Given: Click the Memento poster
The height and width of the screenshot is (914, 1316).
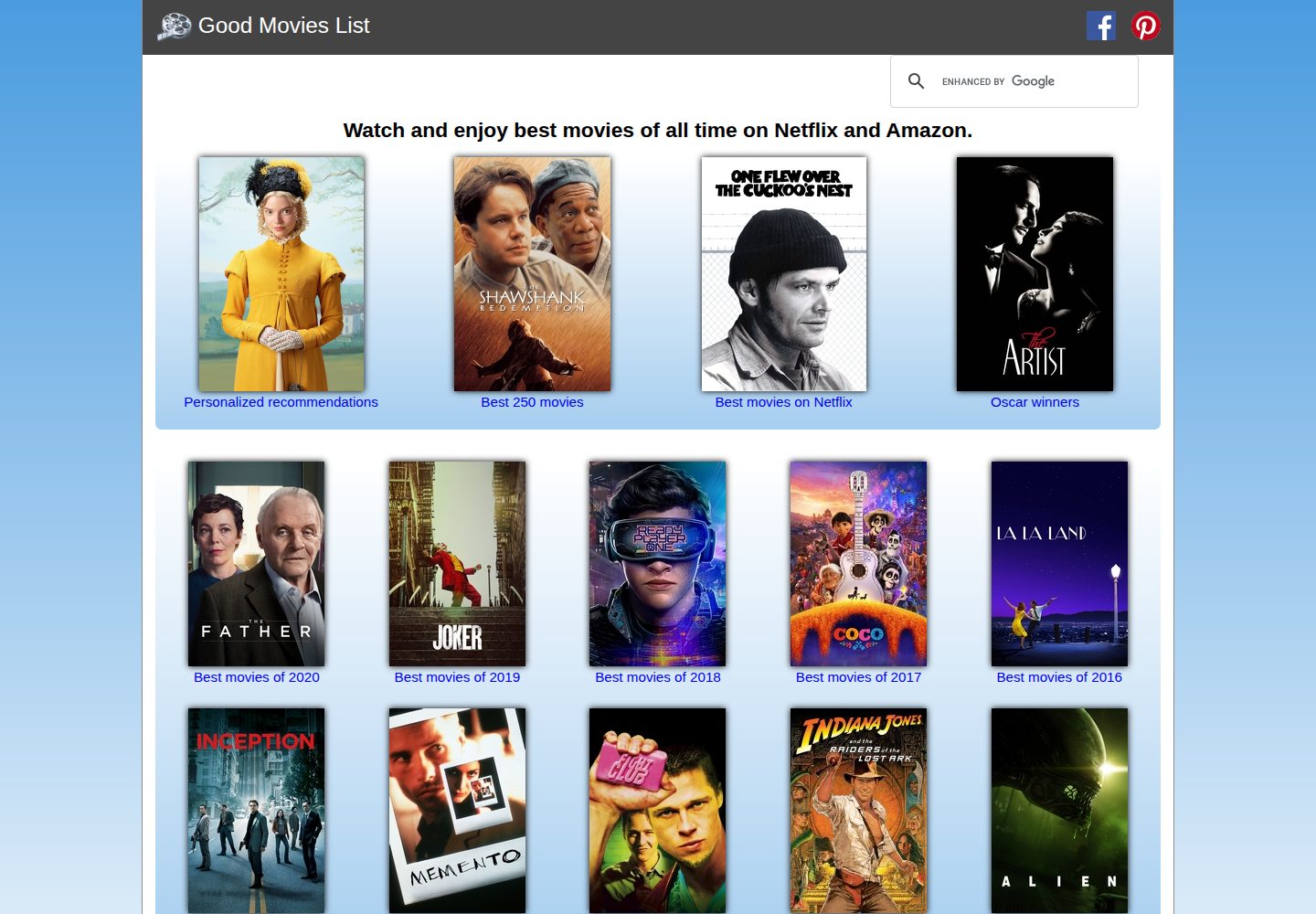Looking at the screenshot, I should pyautogui.click(x=457, y=811).
